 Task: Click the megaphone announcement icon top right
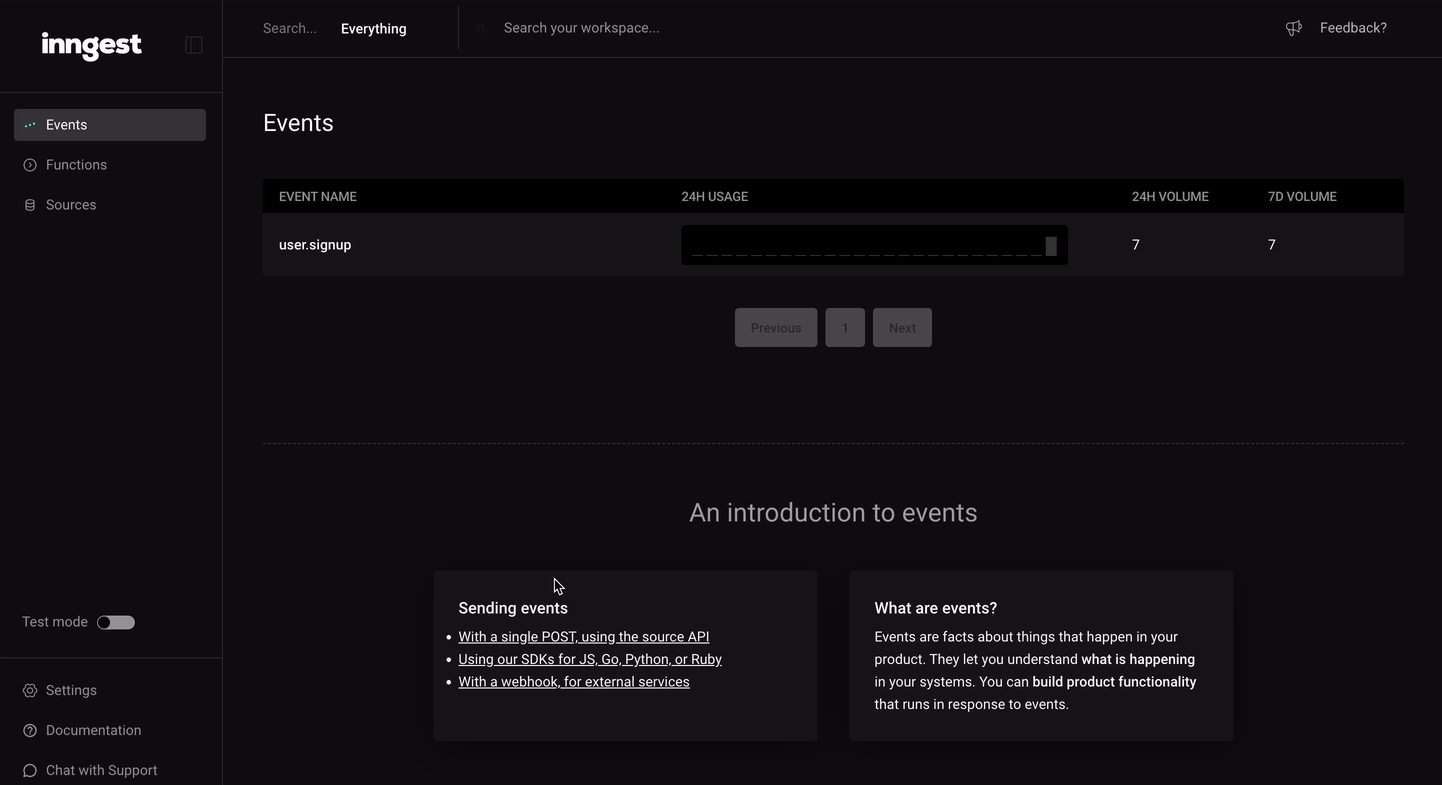tap(1293, 27)
